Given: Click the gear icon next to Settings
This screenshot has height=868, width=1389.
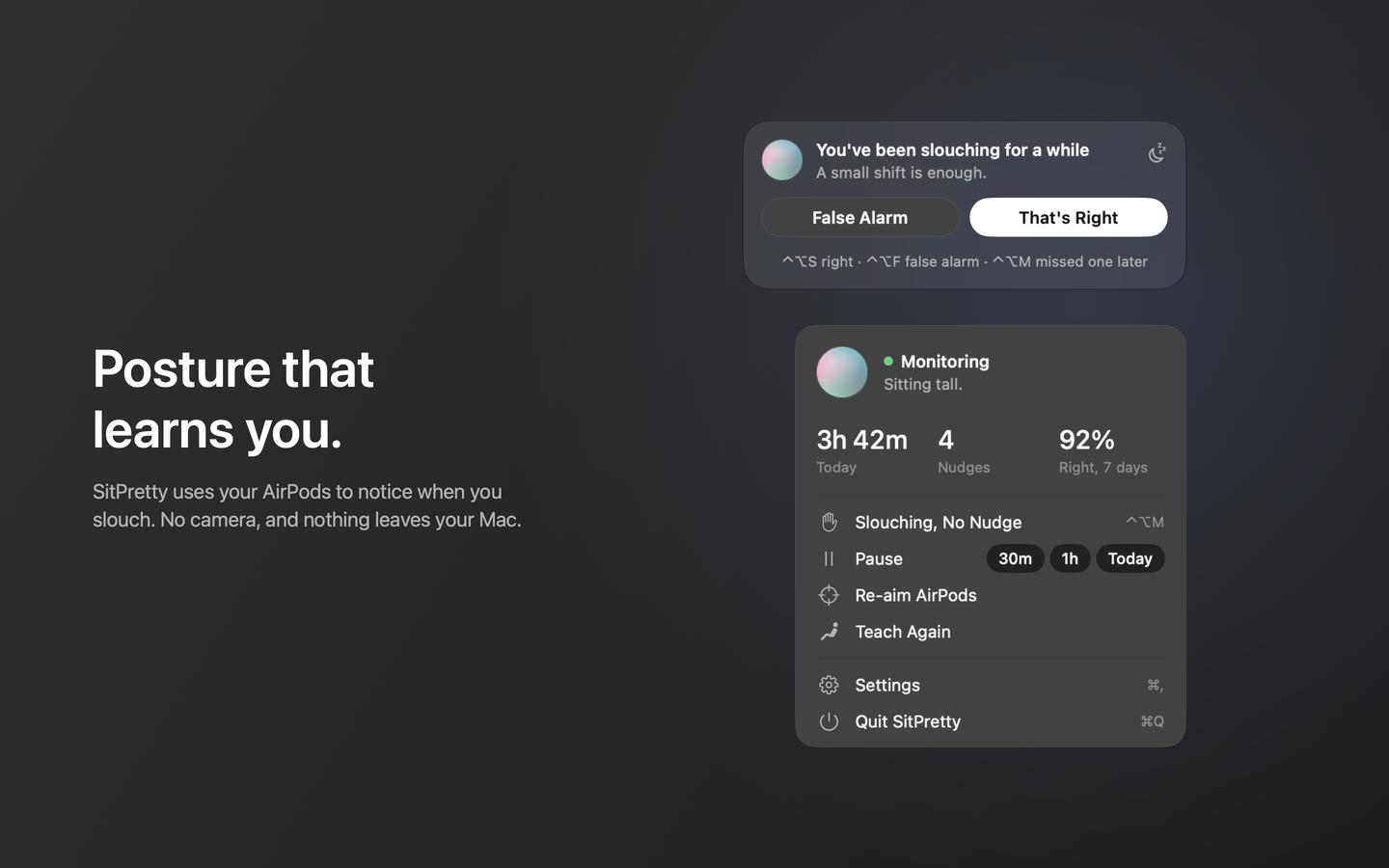Looking at the screenshot, I should 829,685.
